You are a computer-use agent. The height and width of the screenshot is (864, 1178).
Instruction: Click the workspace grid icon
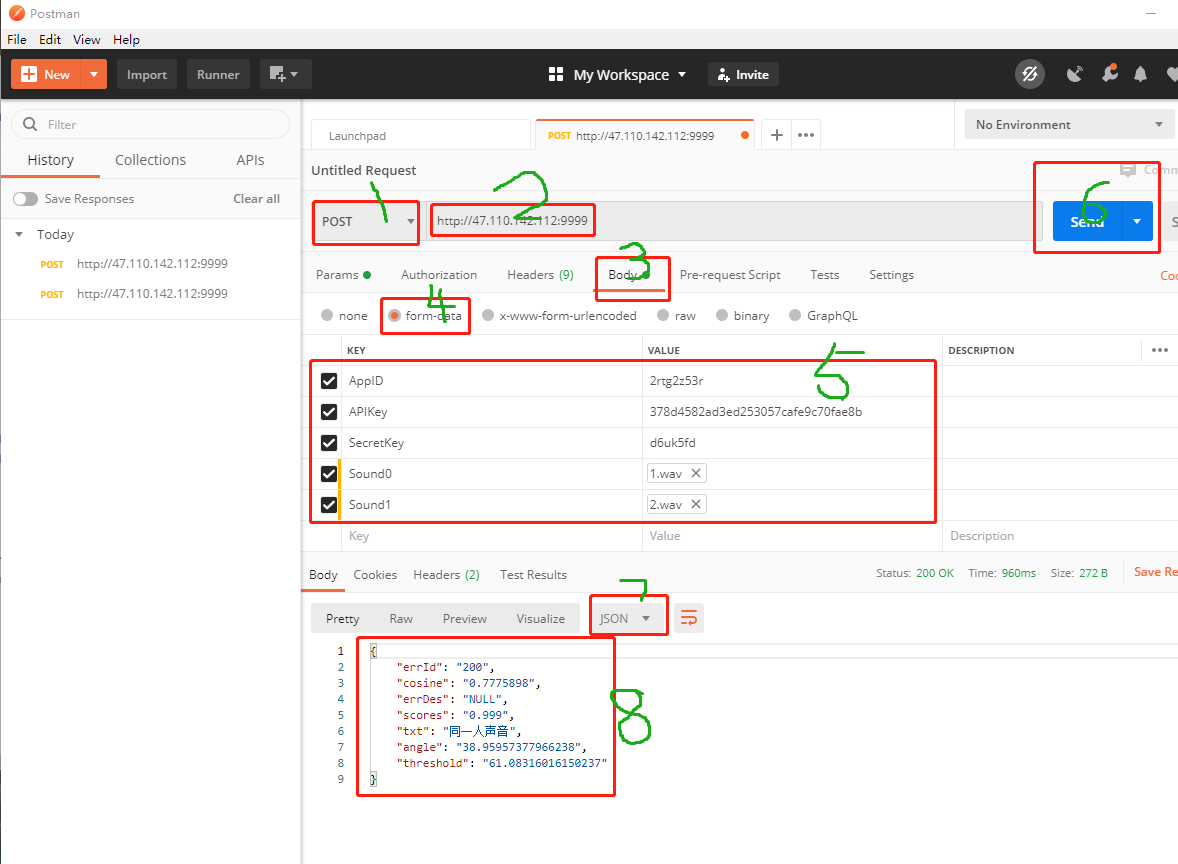click(x=556, y=74)
